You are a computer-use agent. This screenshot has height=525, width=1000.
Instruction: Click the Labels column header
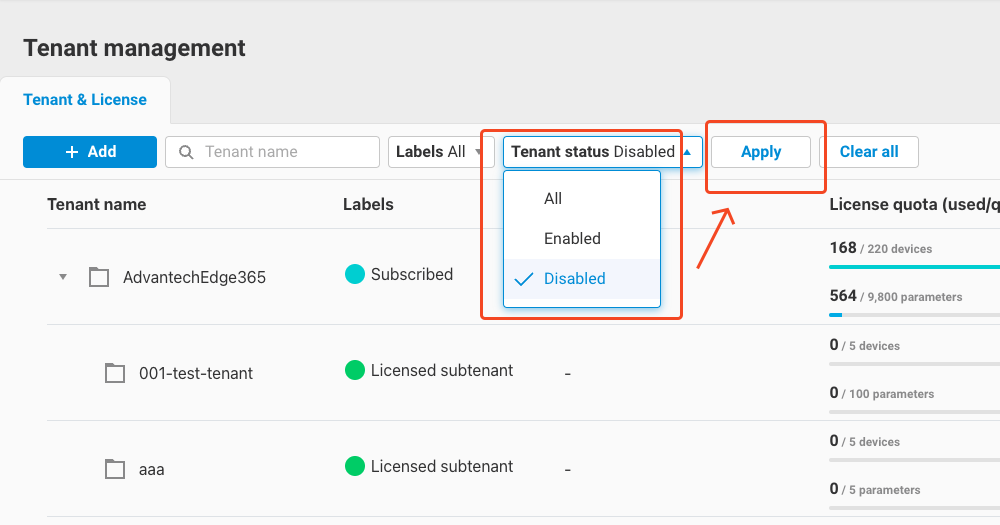(x=368, y=204)
